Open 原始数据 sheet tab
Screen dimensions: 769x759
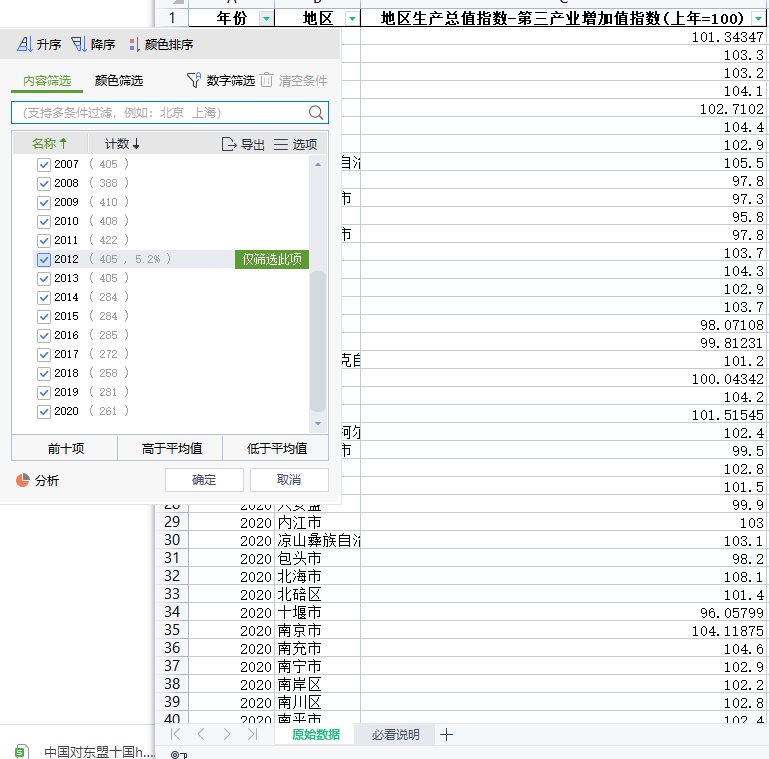[316, 734]
